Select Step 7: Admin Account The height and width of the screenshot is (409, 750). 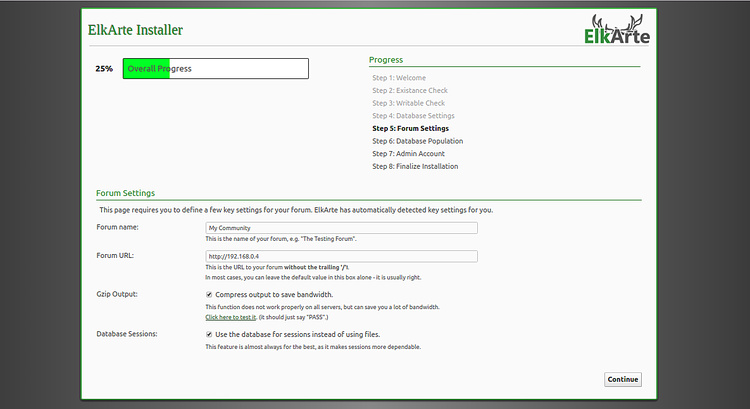pyautogui.click(x=408, y=154)
